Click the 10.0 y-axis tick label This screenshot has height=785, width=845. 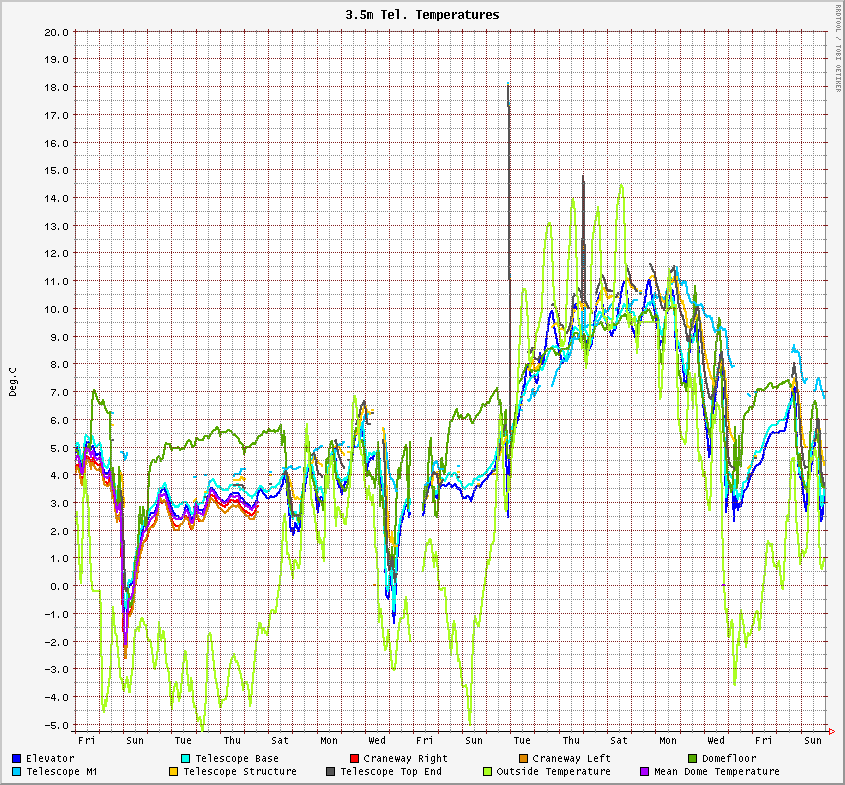56,309
